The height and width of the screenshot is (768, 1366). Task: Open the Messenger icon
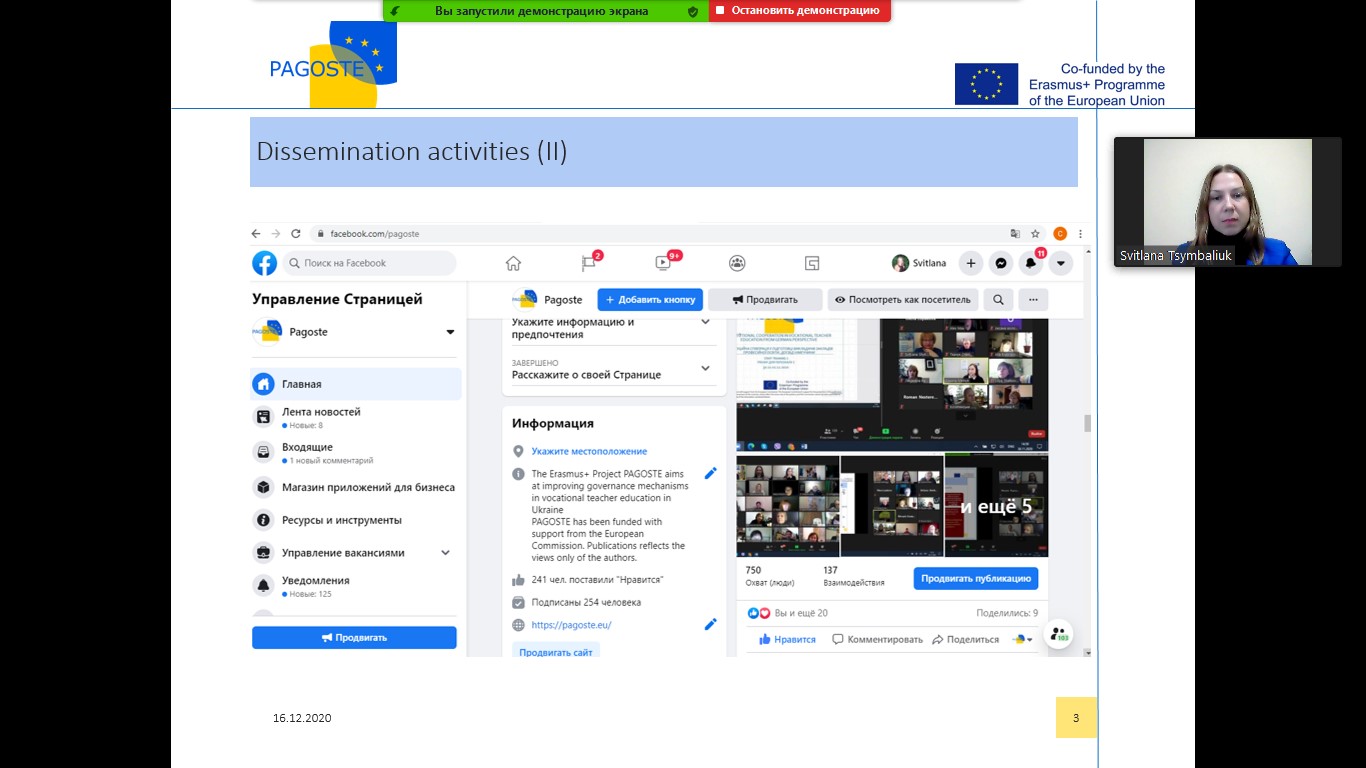coord(1001,263)
